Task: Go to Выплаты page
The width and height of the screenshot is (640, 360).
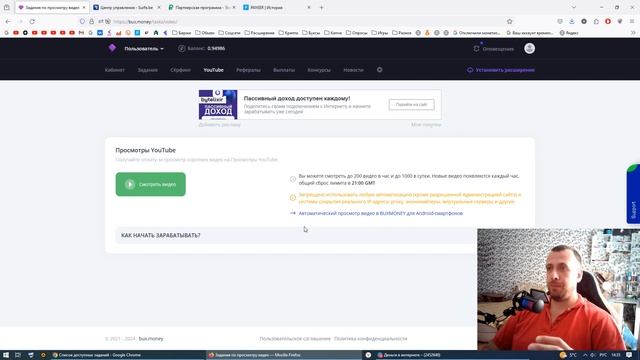Action: 284,70
